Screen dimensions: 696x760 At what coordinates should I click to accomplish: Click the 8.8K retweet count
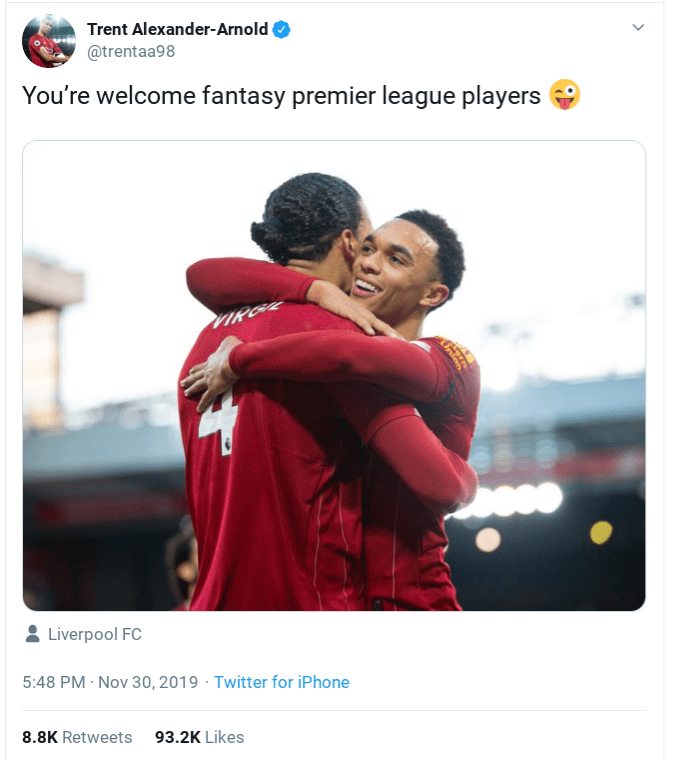tap(39, 737)
